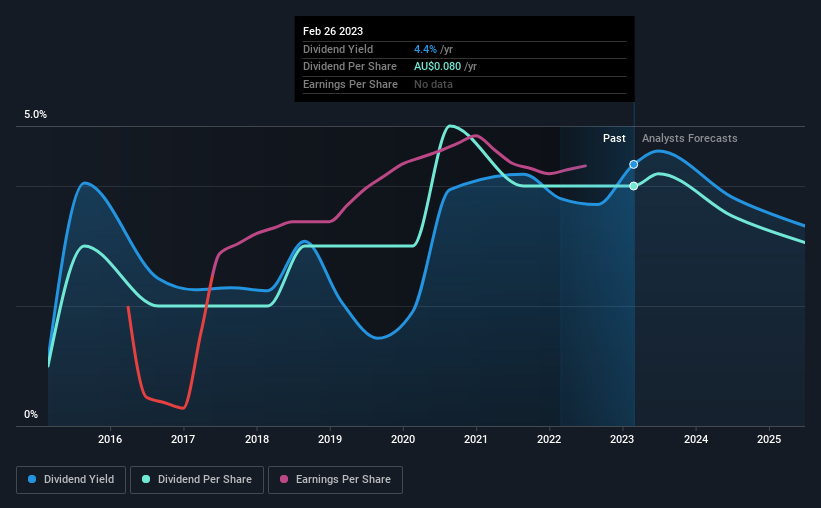Screen dimensions: 821x508
Task: Toggle the Dividend Per Share legend button
Action: coord(197,480)
